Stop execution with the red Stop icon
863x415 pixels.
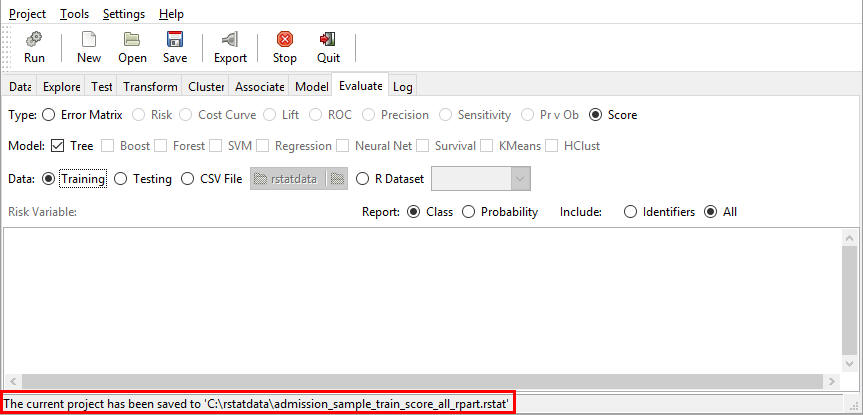pyautogui.click(x=285, y=39)
